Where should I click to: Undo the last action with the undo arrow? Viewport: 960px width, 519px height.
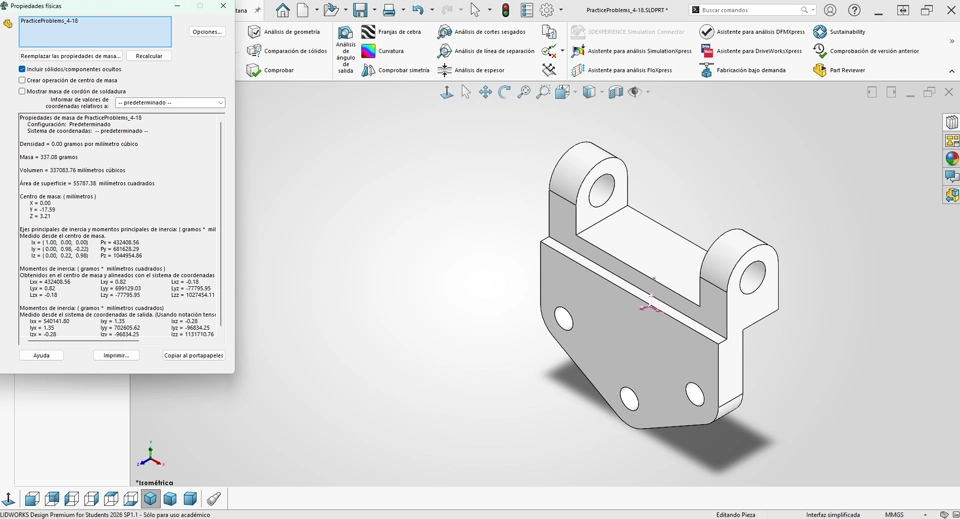point(418,10)
